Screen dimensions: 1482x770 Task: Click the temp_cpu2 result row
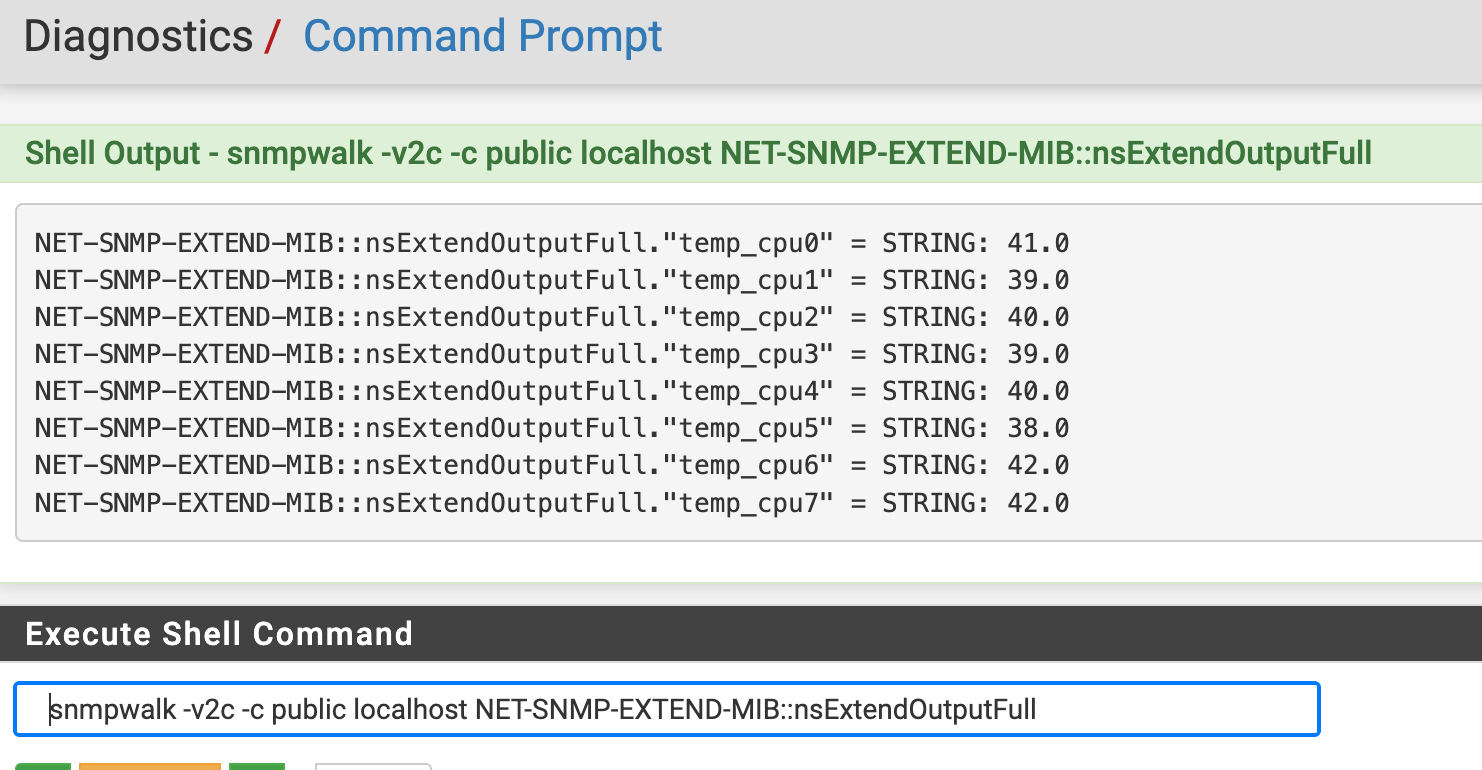(551, 317)
